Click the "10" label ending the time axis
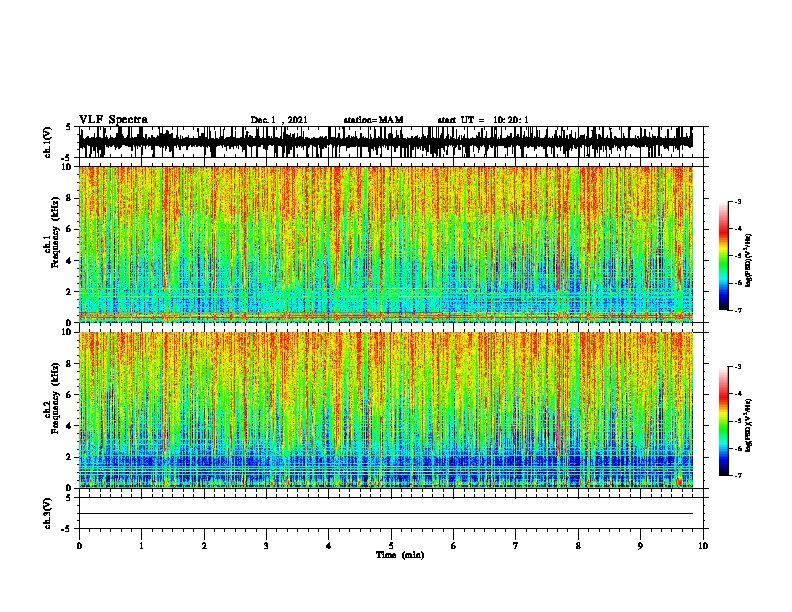The image size is (792, 612). (703, 546)
